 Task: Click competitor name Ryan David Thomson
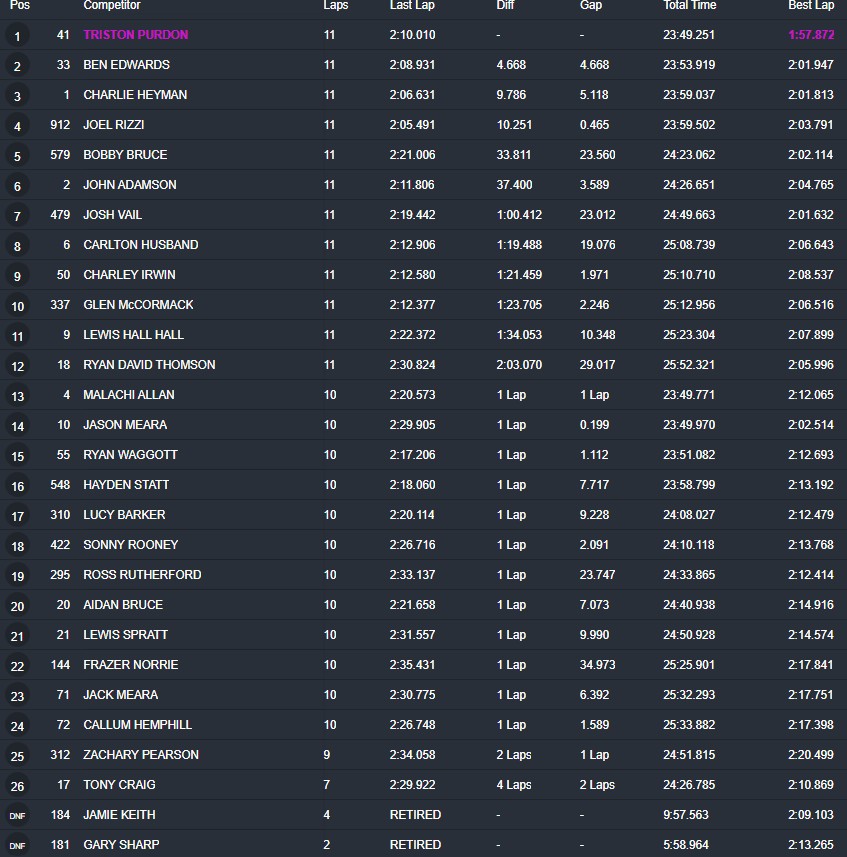point(149,365)
